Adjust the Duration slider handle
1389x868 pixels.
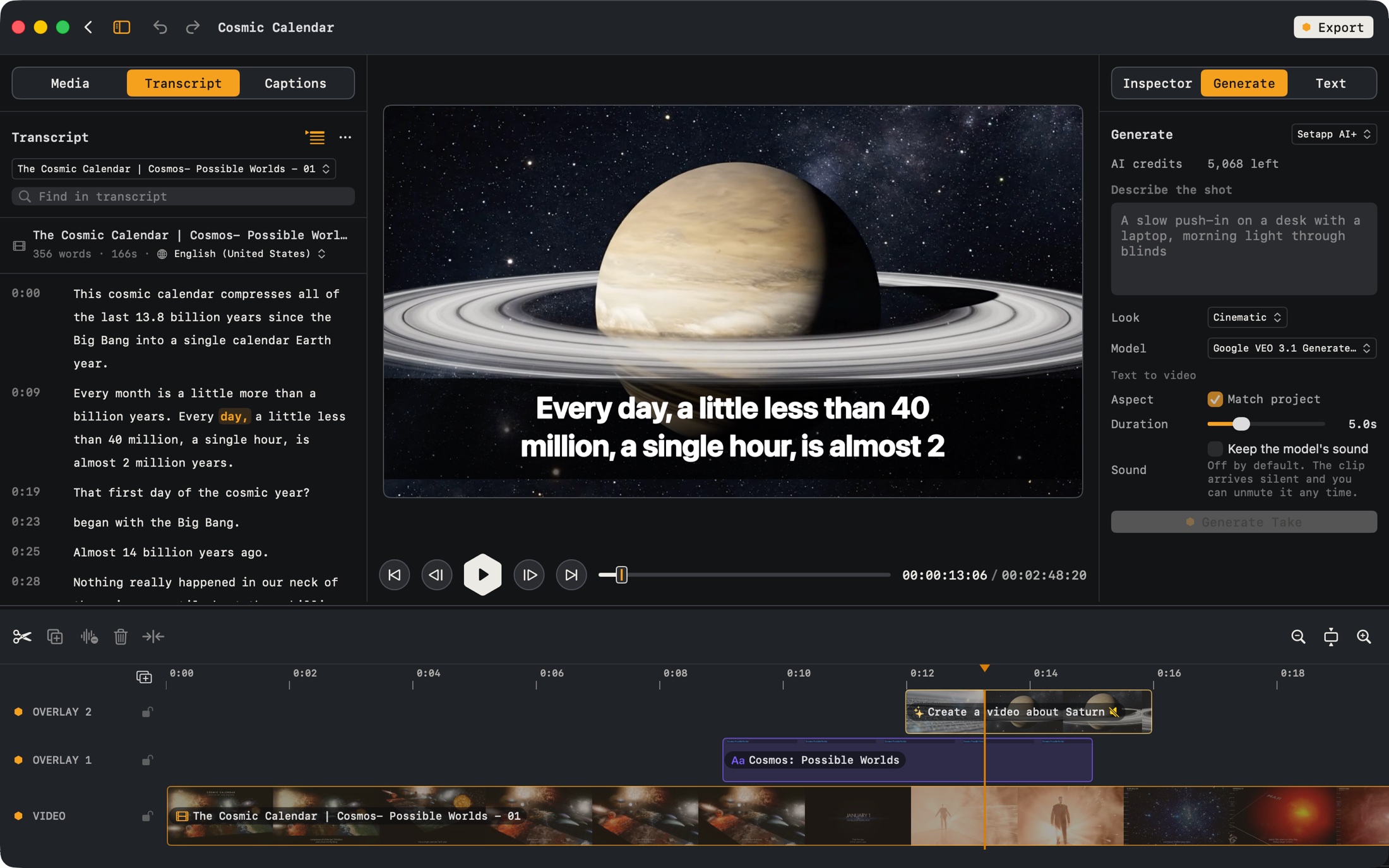[1241, 424]
